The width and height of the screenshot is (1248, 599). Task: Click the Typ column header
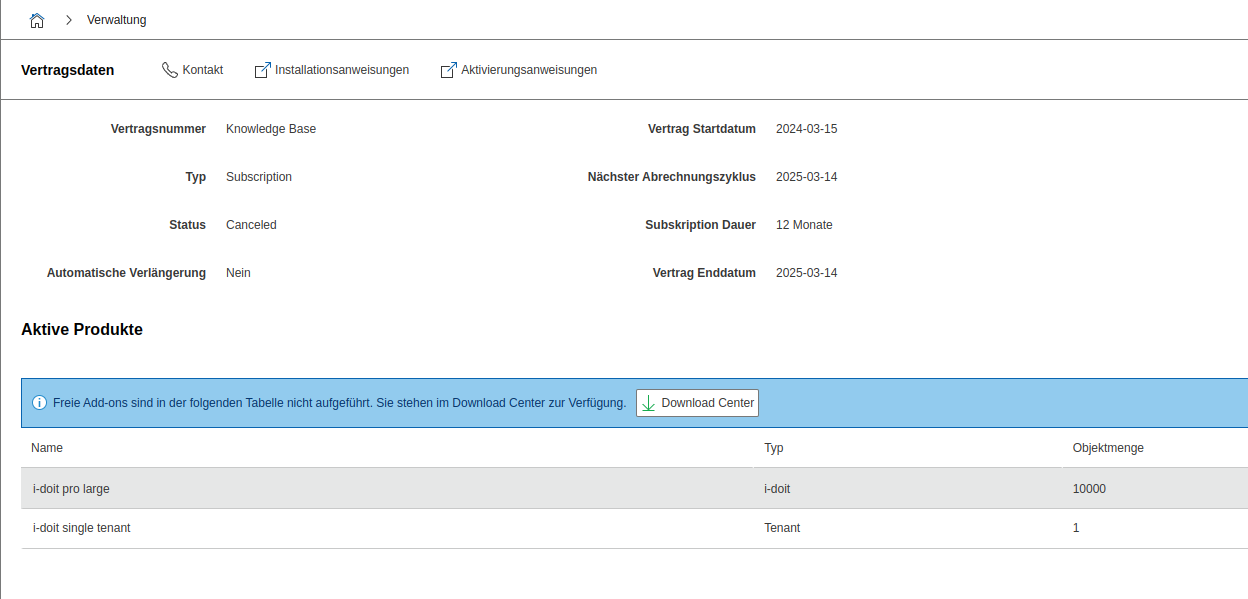[x=774, y=448]
